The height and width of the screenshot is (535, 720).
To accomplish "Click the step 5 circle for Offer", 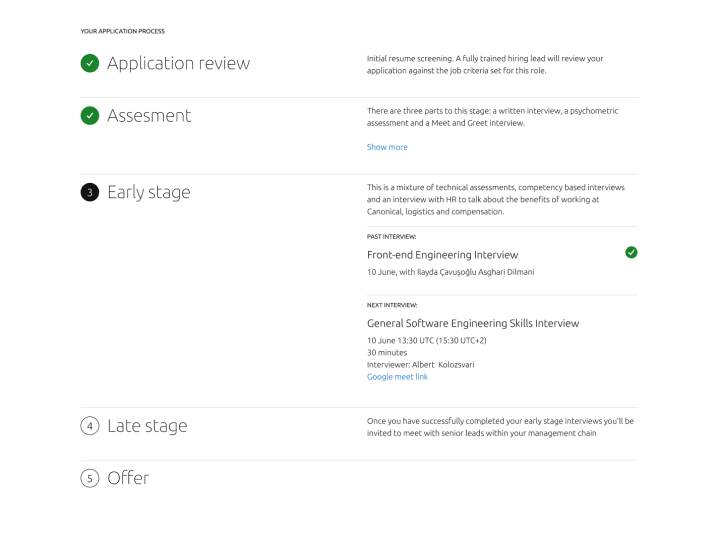I will [90, 479].
